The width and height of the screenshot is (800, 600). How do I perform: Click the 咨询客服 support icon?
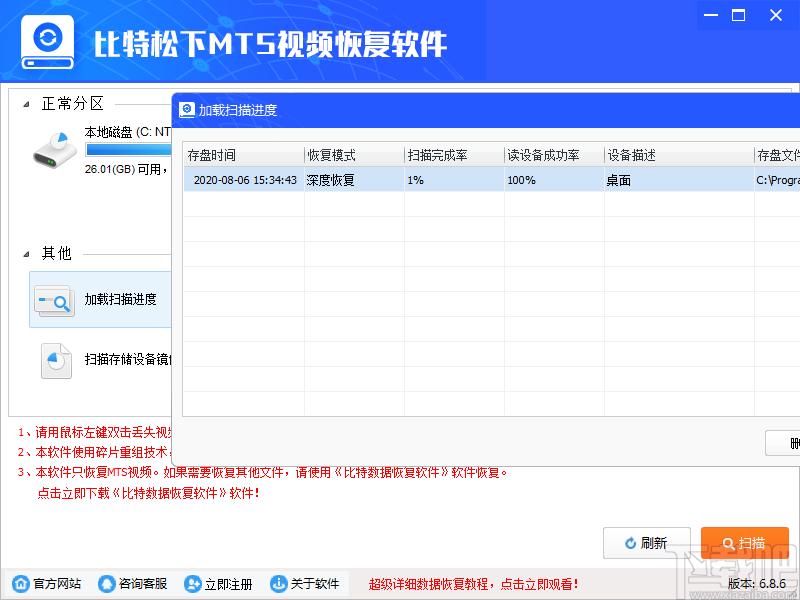click(106, 583)
